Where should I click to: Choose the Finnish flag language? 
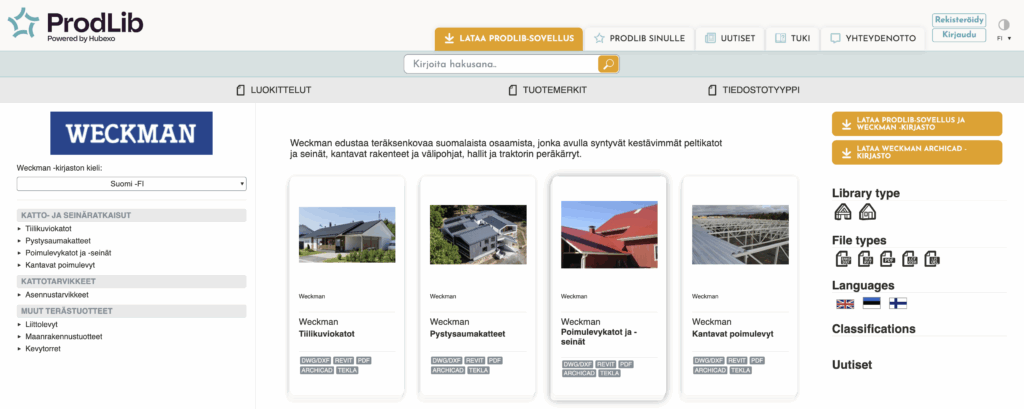pyautogui.click(x=898, y=303)
